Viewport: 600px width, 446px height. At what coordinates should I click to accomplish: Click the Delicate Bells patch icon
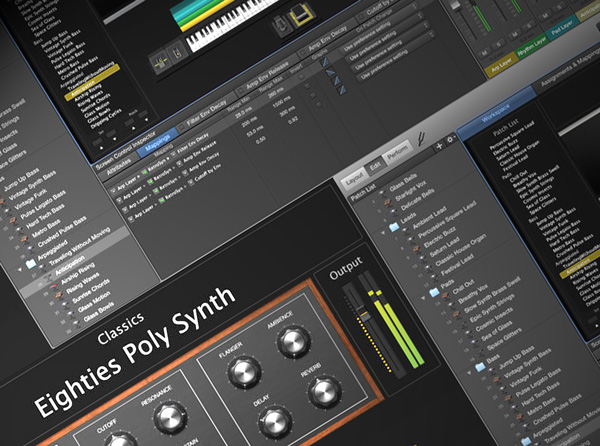tap(392, 211)
